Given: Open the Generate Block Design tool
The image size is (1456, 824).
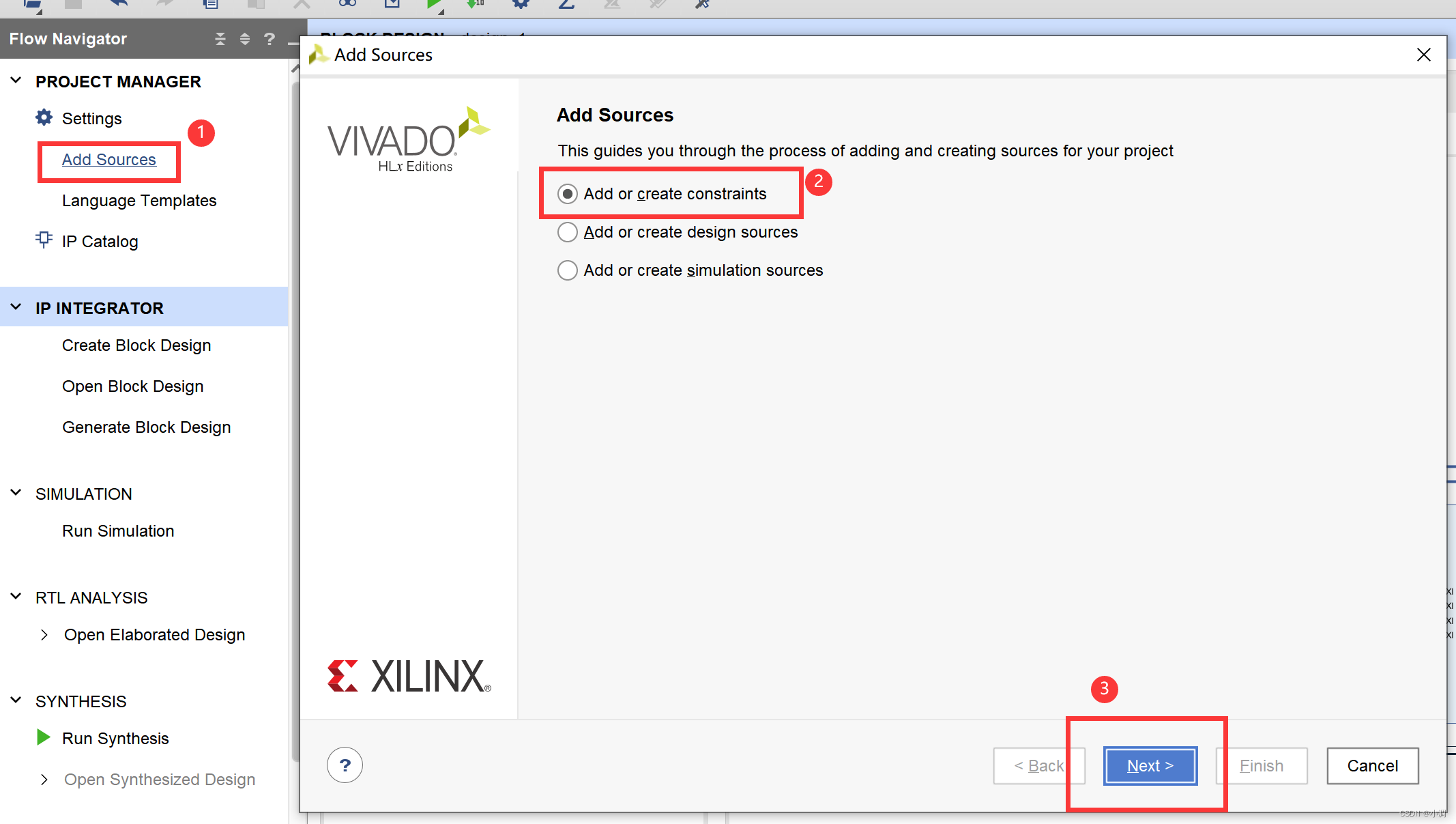Looking at the screenshot, I should pyautogui.click(x=146, y=427).
